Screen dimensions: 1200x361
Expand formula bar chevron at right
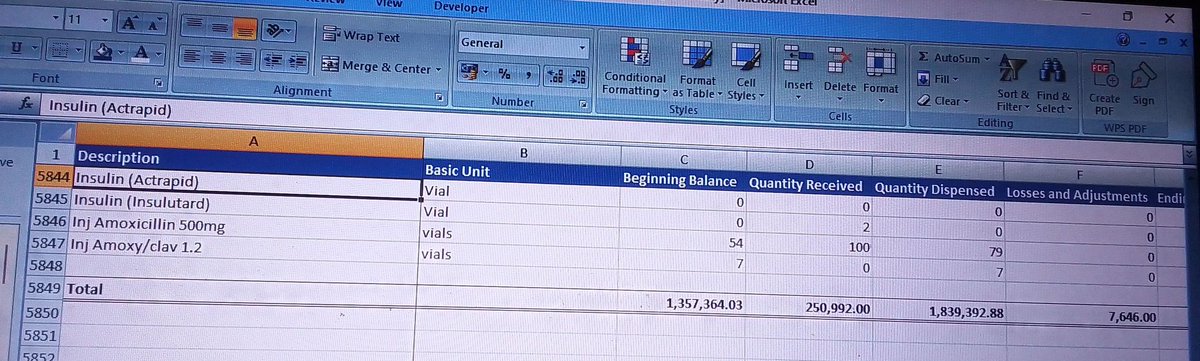tap(1189, 153)
